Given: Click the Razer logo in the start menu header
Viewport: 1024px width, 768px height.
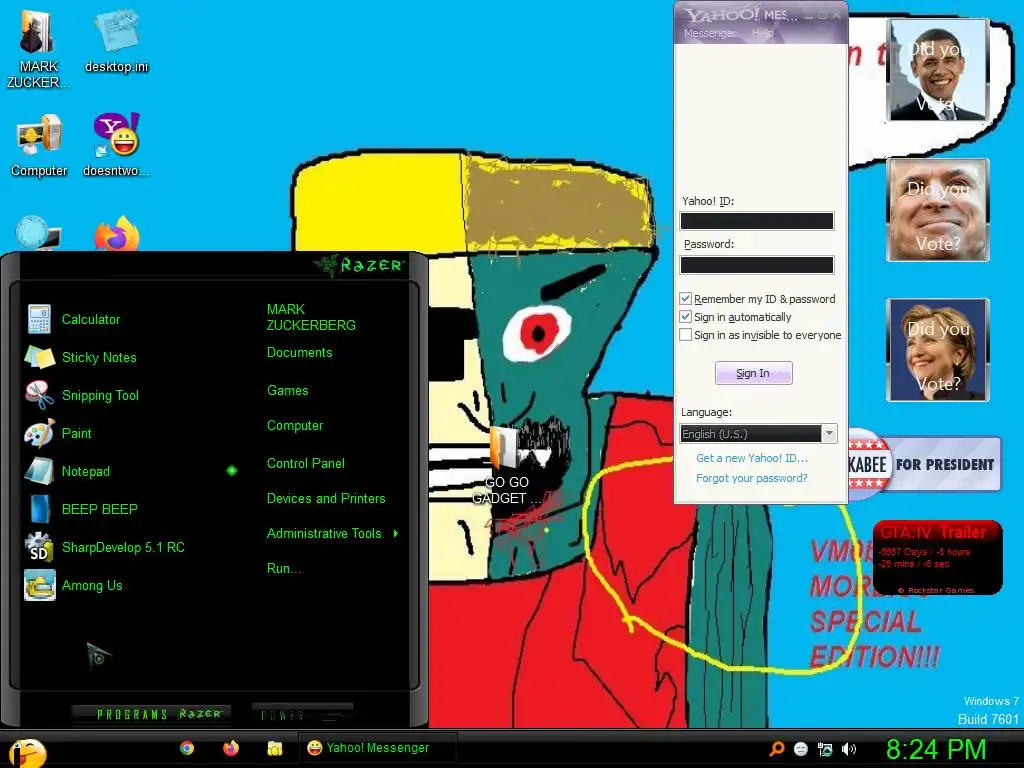Looking at the screenshot, I should [359, 264].
